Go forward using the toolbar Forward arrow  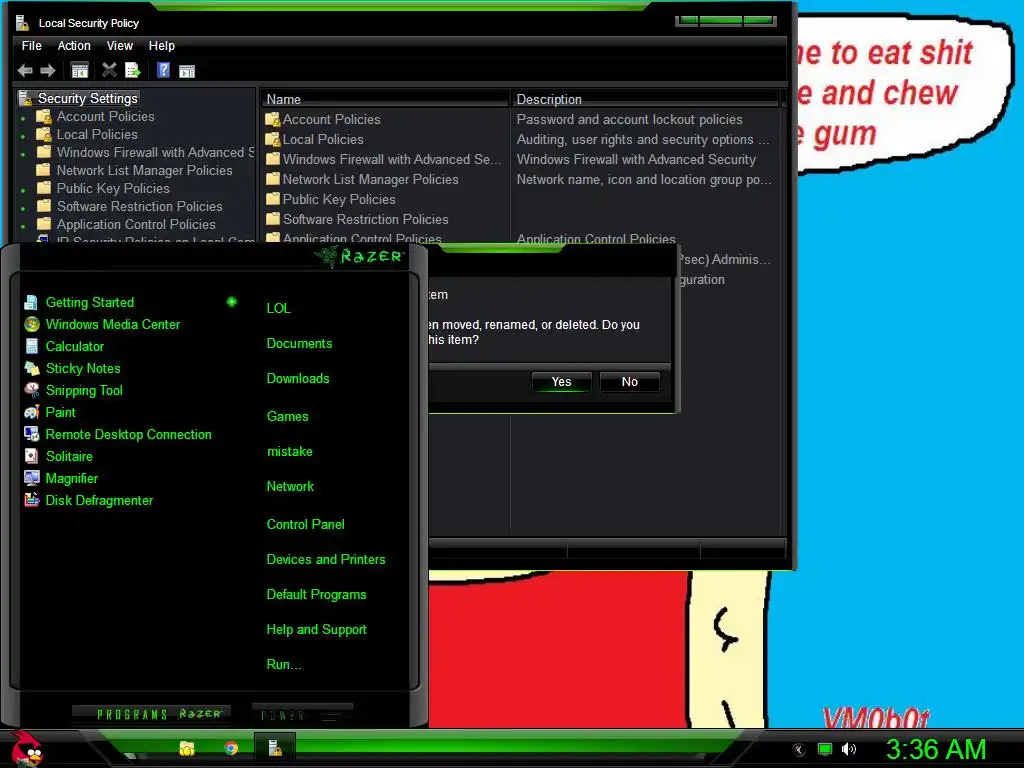coord(48,71)
